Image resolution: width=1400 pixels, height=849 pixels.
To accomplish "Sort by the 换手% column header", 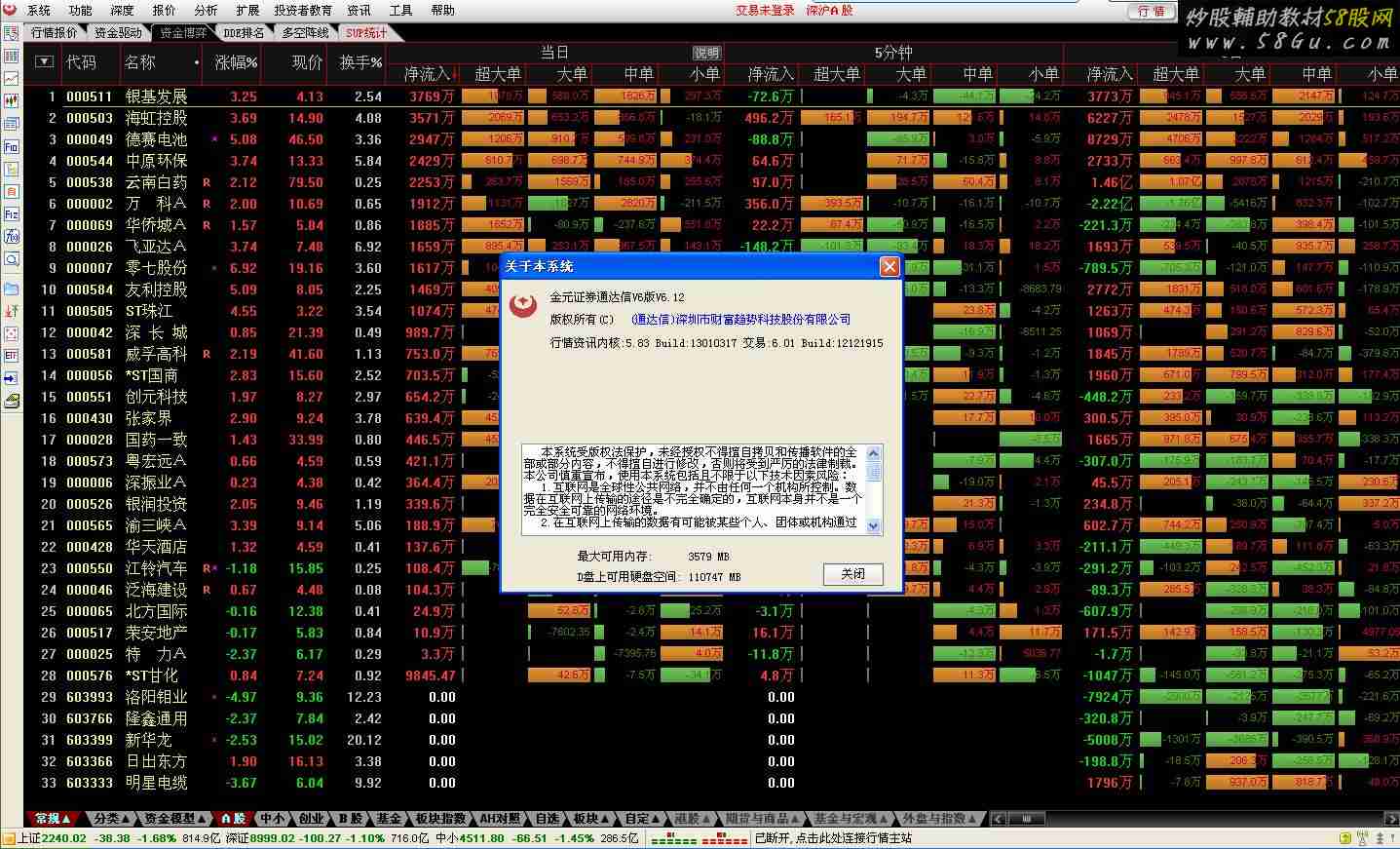I will point(360,62).
